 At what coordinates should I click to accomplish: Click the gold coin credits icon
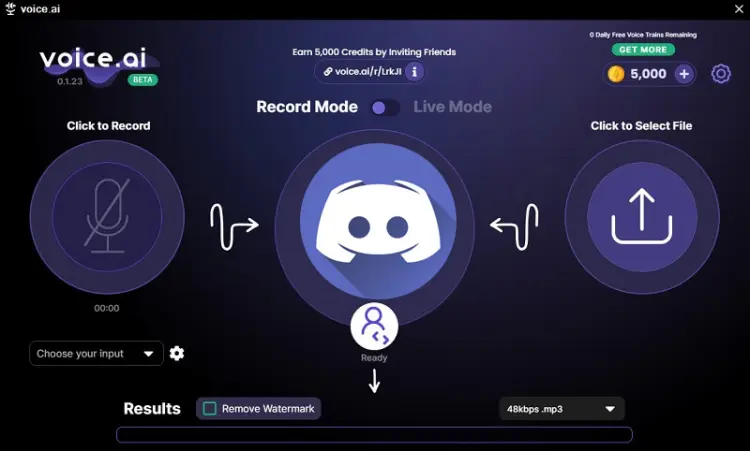pos(616,74)
